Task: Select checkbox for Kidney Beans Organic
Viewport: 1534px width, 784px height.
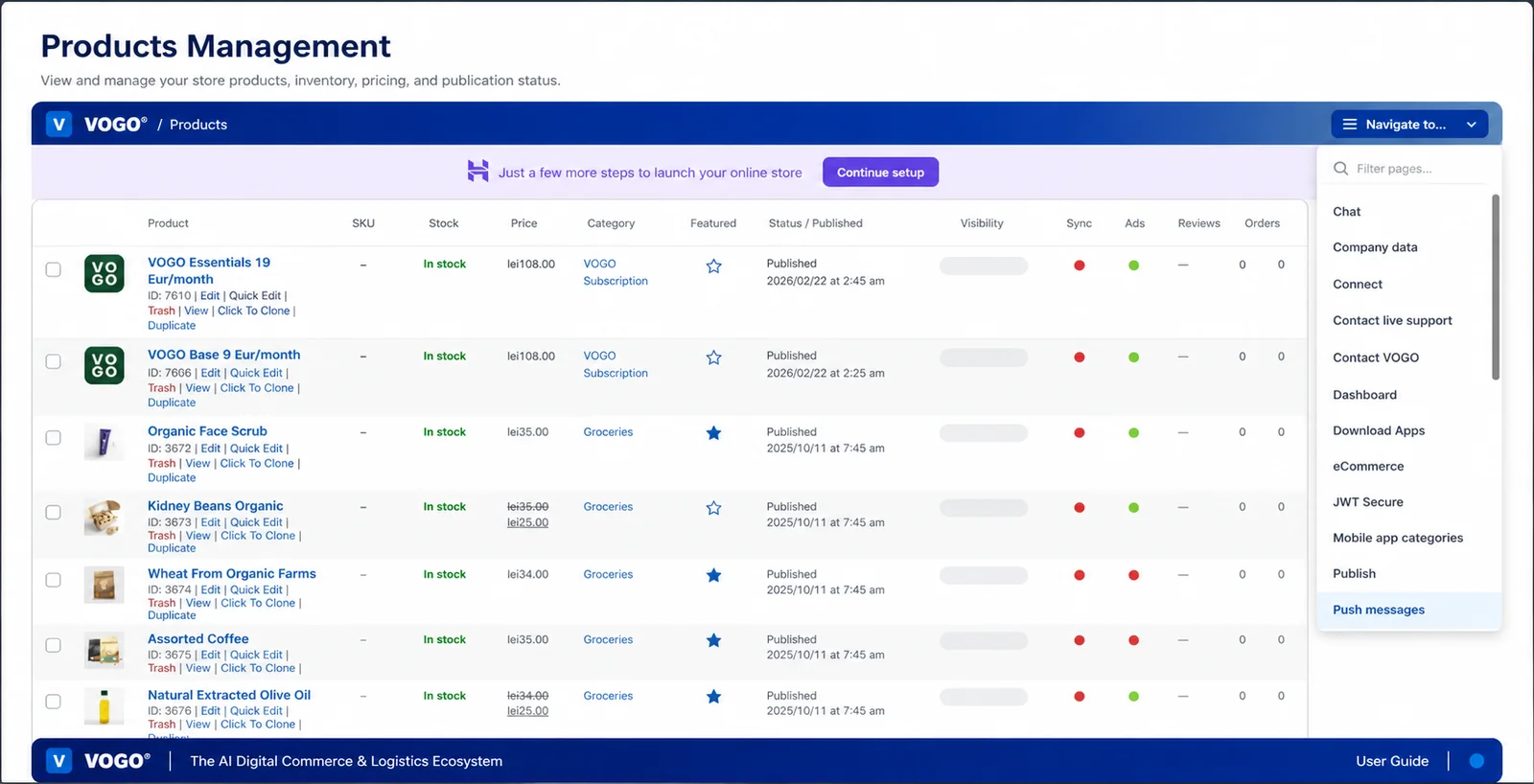Action: pyautogui.click(x=54, y=513)
